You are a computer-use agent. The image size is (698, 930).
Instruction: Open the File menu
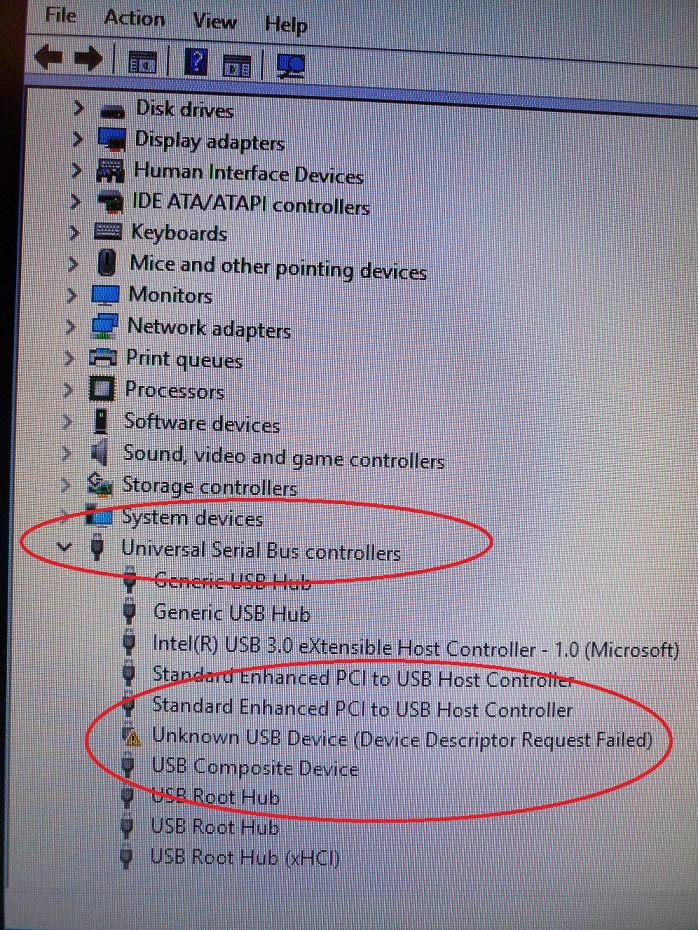click(61, 14)
